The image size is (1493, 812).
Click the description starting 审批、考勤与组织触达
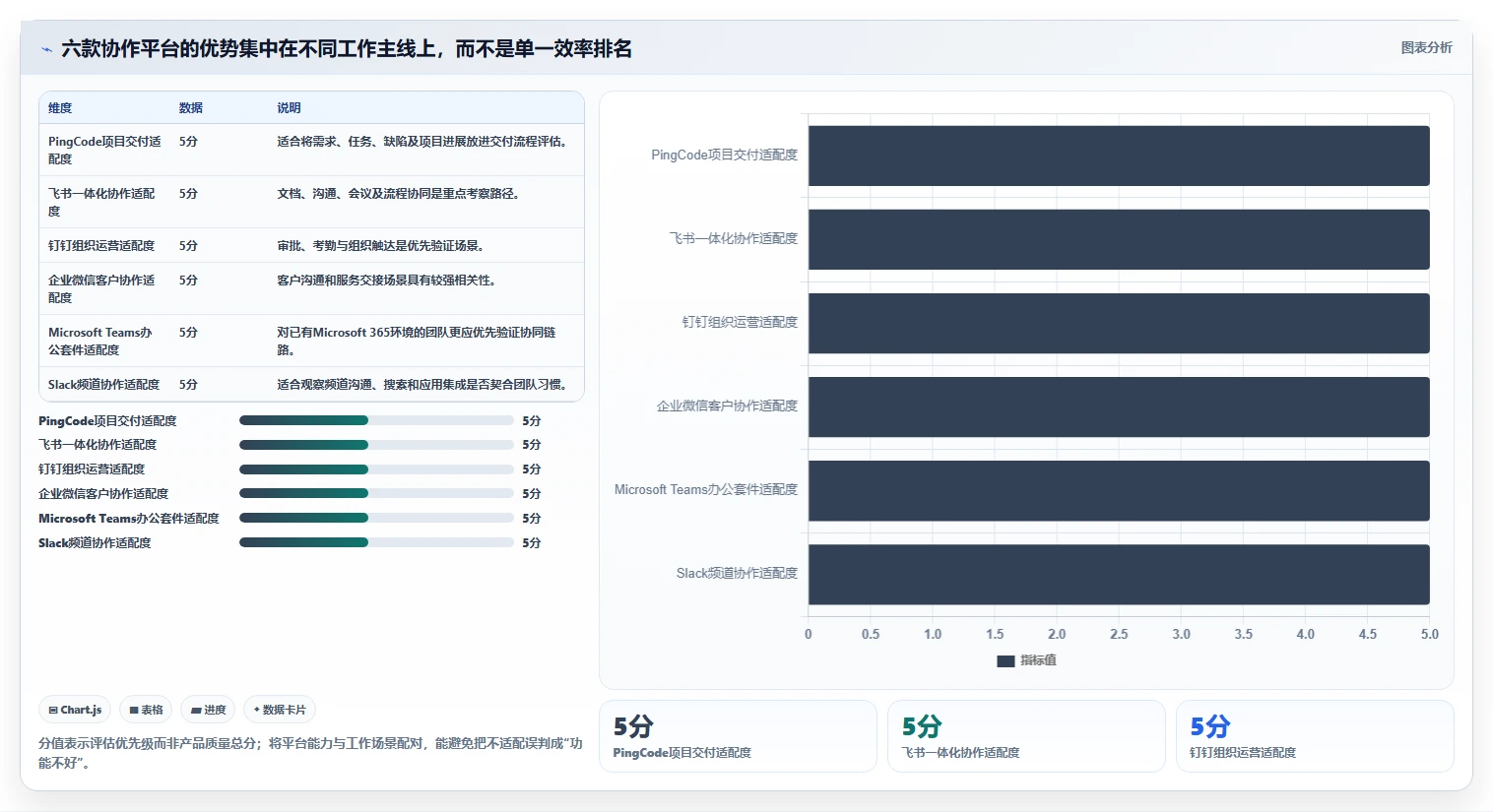pyautogui.click(x=380, y=245)
